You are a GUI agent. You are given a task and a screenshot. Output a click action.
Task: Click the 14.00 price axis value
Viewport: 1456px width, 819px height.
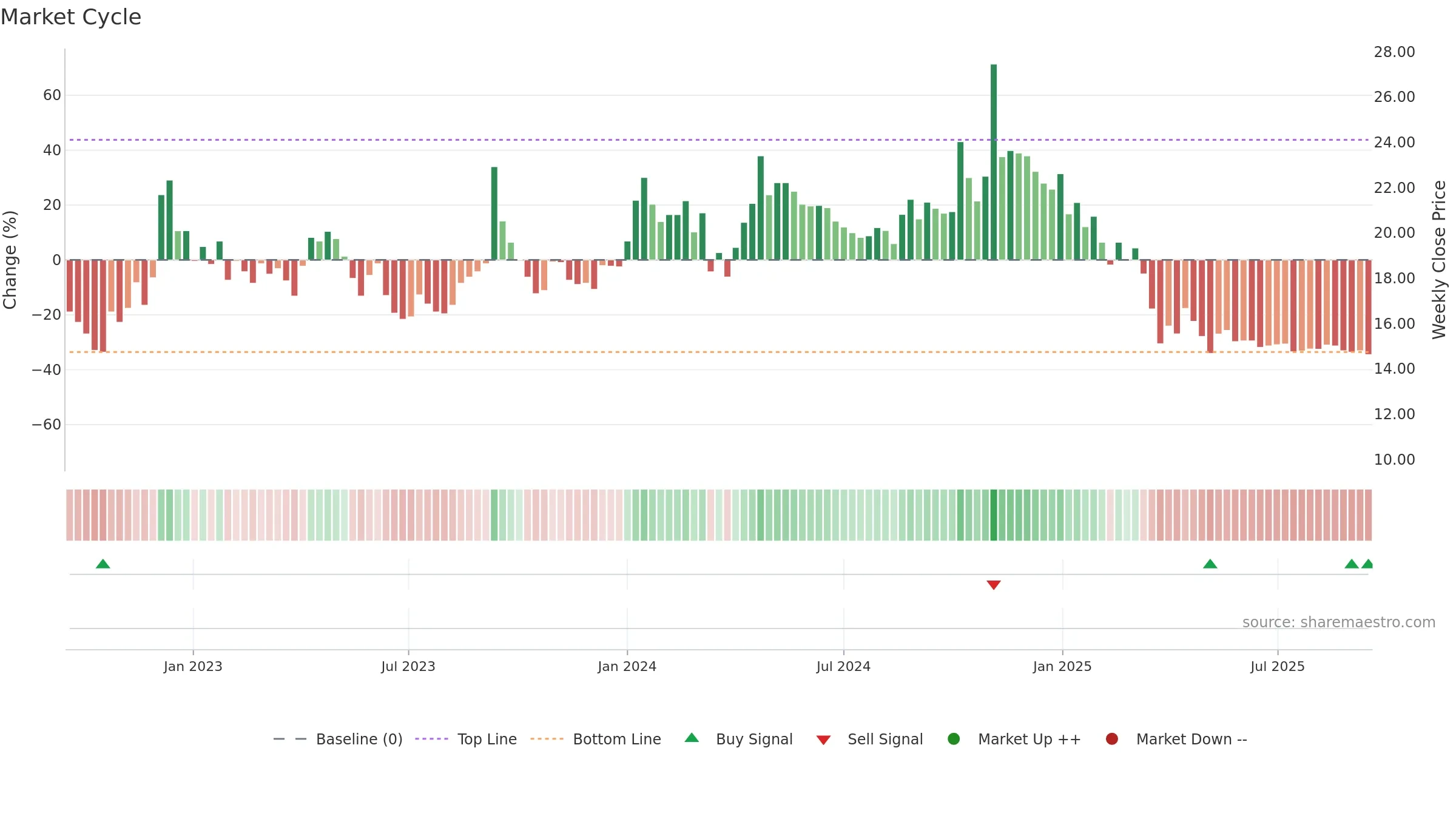(1394, 369)
